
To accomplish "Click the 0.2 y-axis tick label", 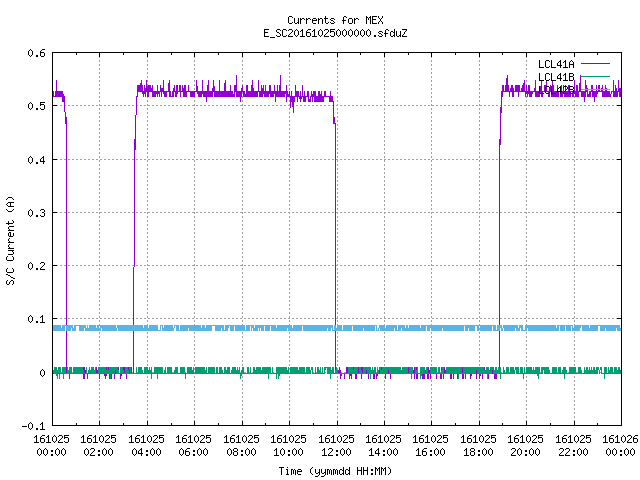I will click(x=36, y=266).
